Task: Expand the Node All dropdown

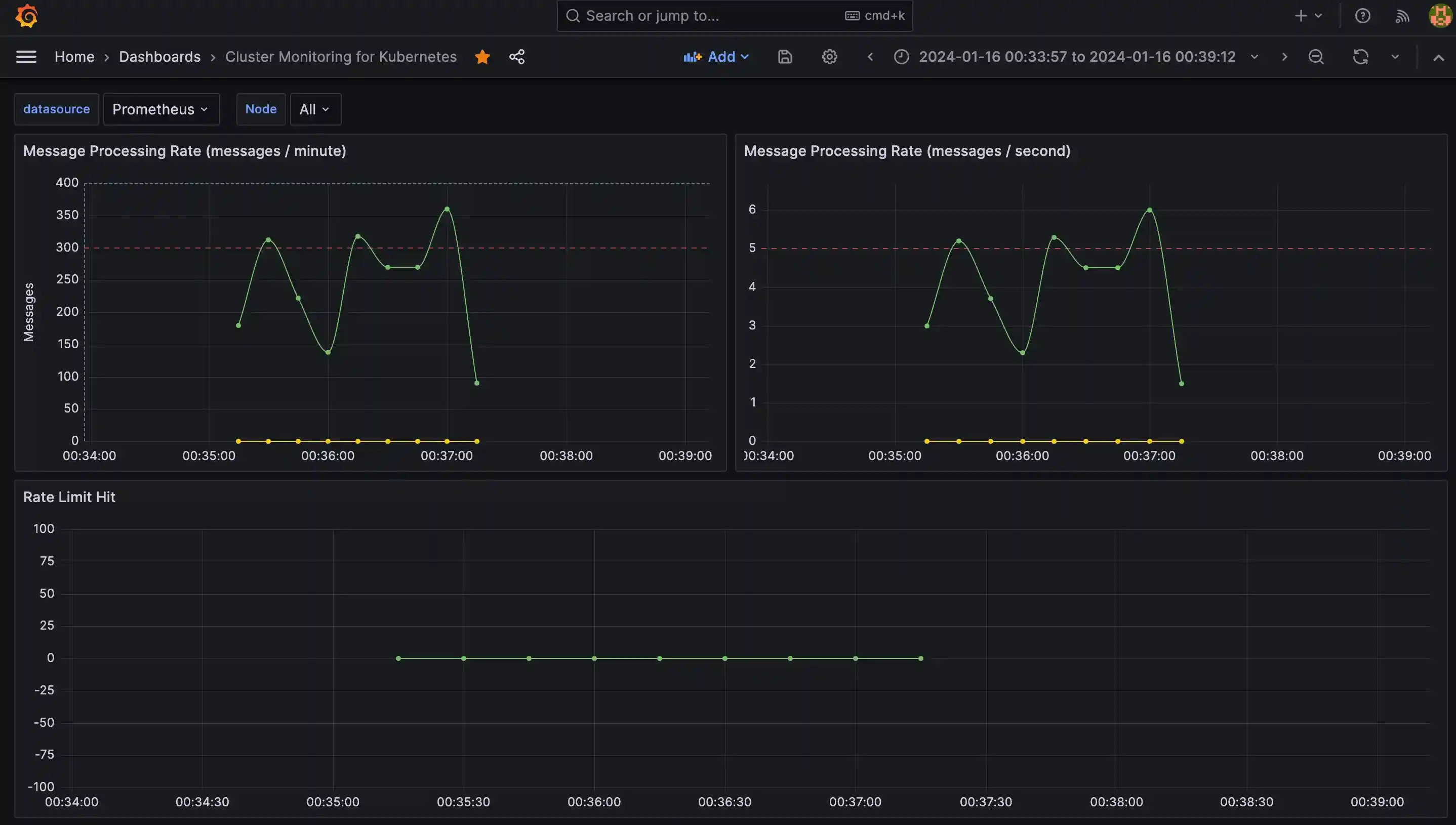Action: 315,109
